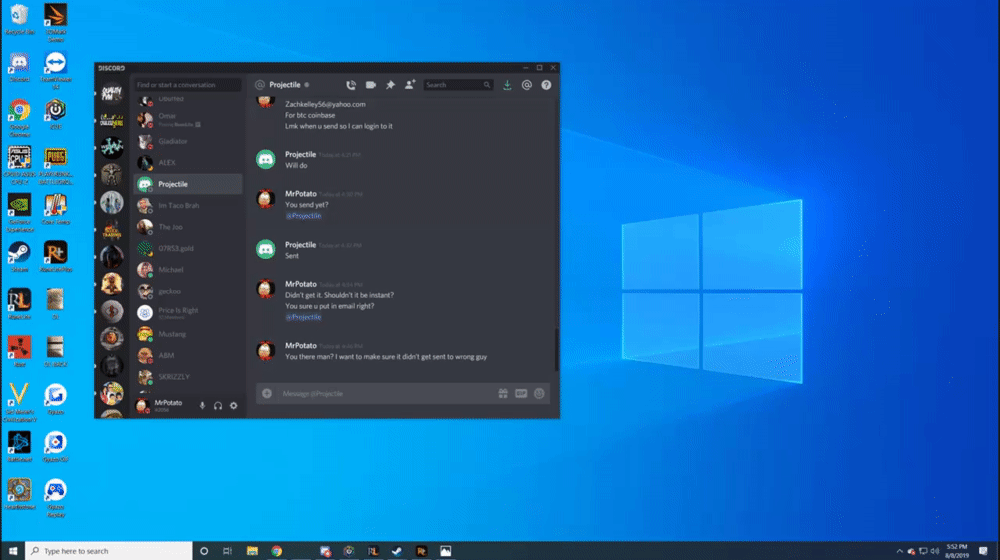
Task: Open Gladiator direct message
Action: [x=188, y=142]
